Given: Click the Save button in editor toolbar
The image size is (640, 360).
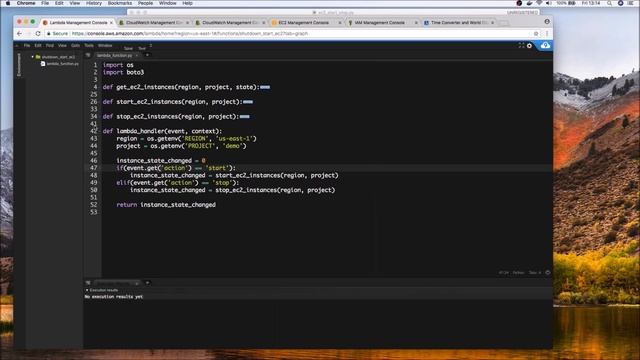Looking at the screenshot, I should click(128, 48).
